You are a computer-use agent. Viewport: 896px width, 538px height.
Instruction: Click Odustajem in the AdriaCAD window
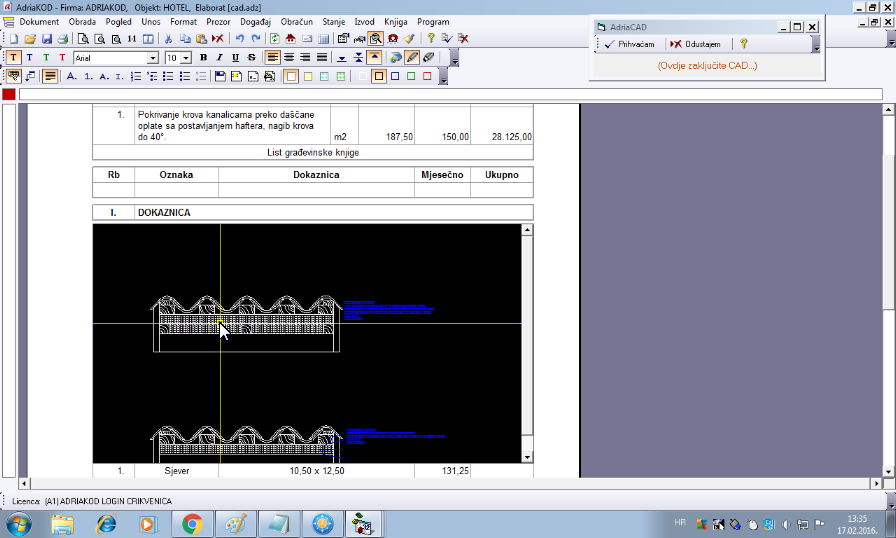click(695, 44)
